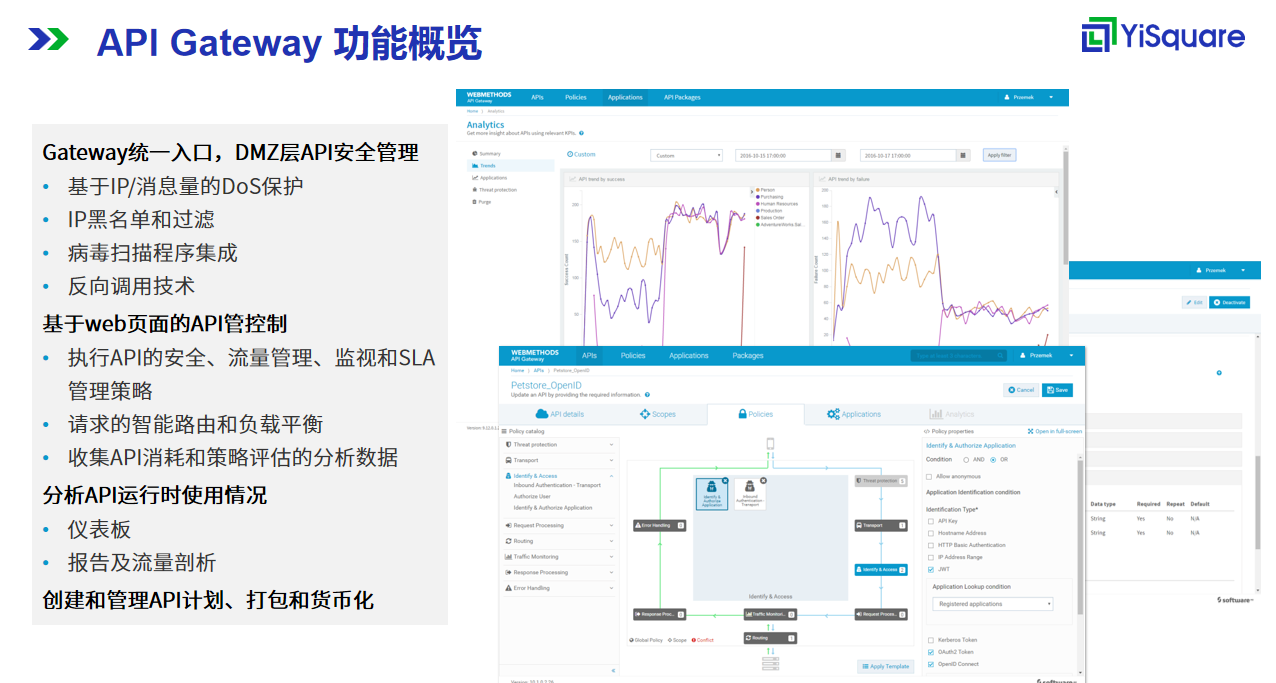Focus the 2016-10-15 17:00:00 start date field

pyautogui.click(x=783, y=155)
